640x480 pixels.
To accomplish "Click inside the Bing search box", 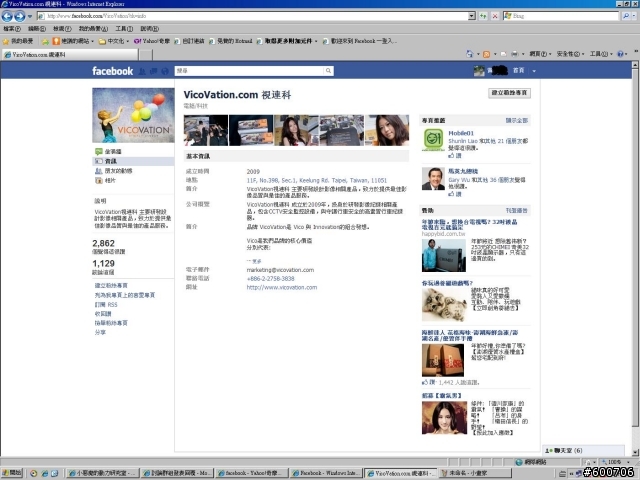I will click(562, 16).
